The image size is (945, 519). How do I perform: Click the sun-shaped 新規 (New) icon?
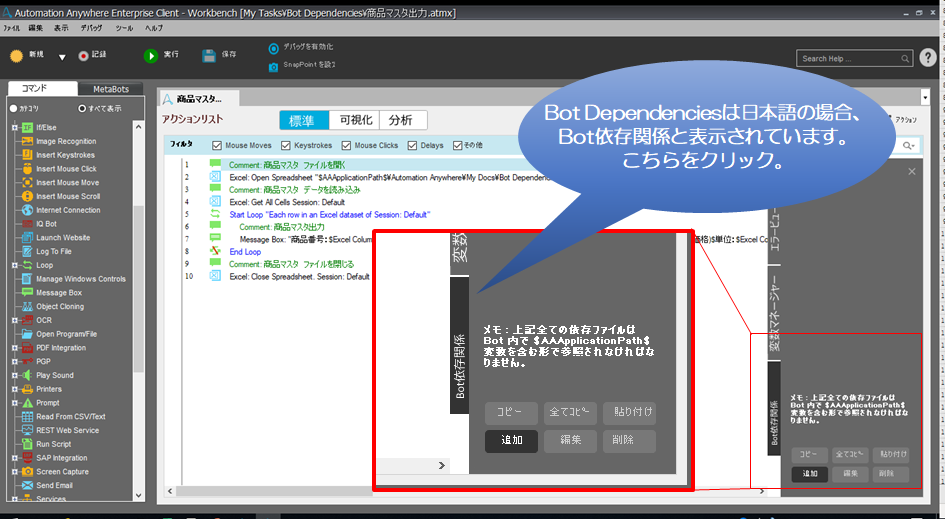point(16,55)
